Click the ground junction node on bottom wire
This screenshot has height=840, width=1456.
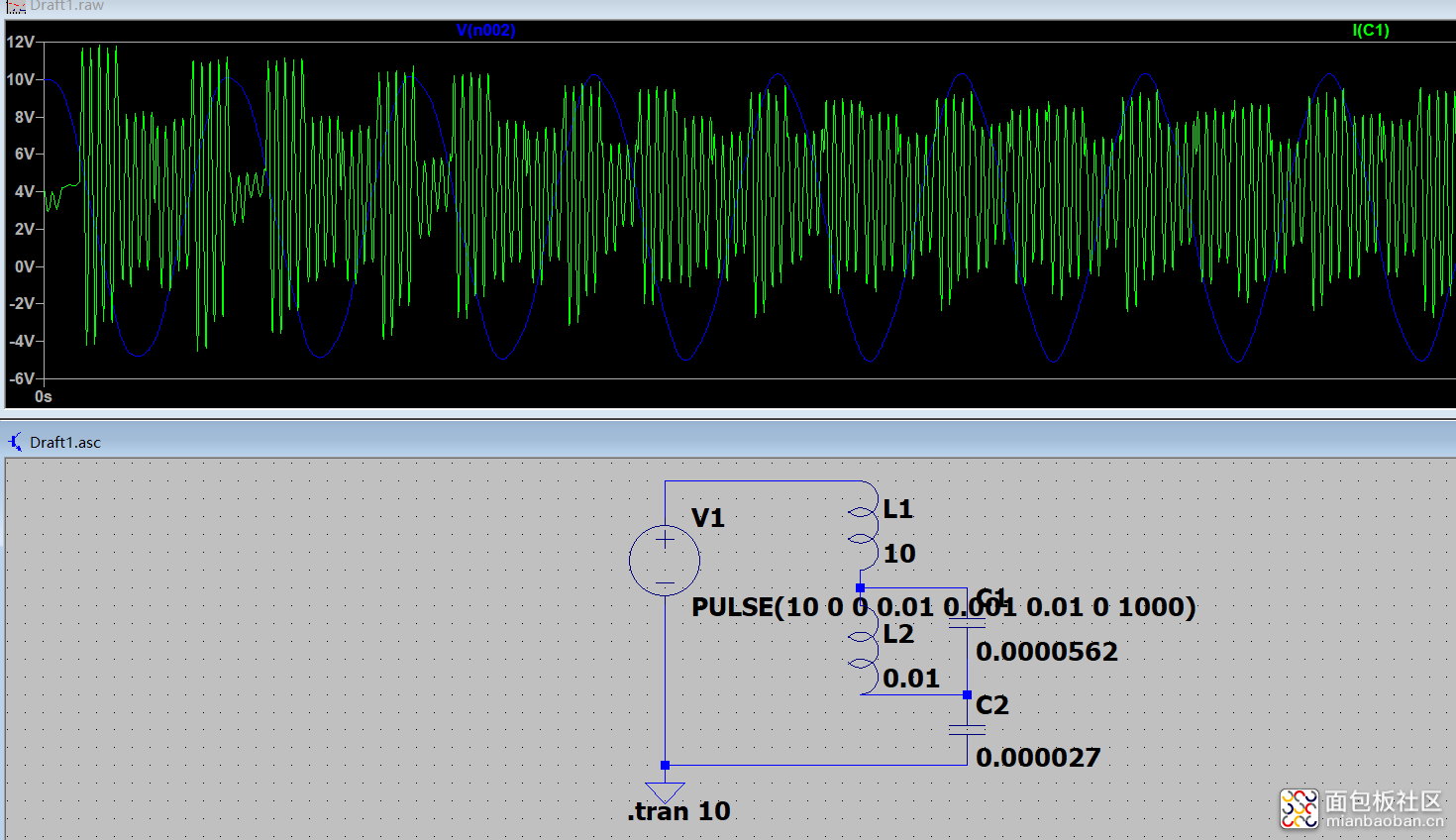(x=665, y=765)
